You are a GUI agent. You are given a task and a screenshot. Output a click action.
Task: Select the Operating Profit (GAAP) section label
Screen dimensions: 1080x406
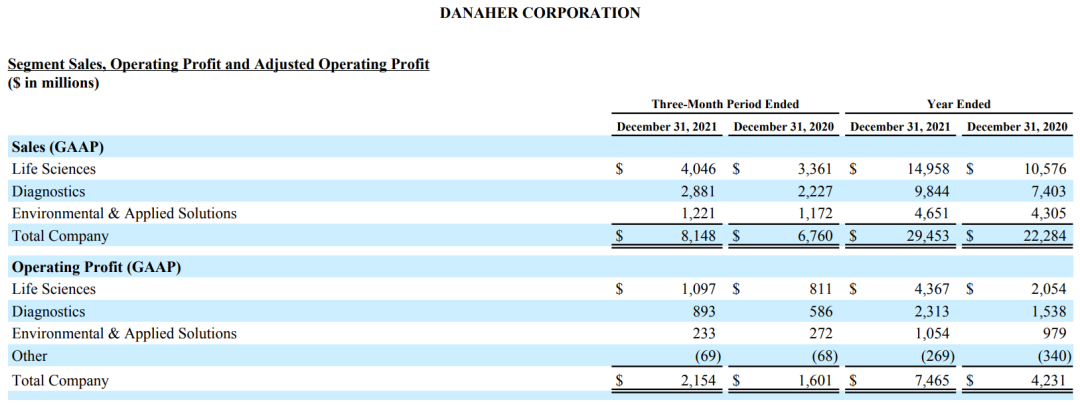96,267
